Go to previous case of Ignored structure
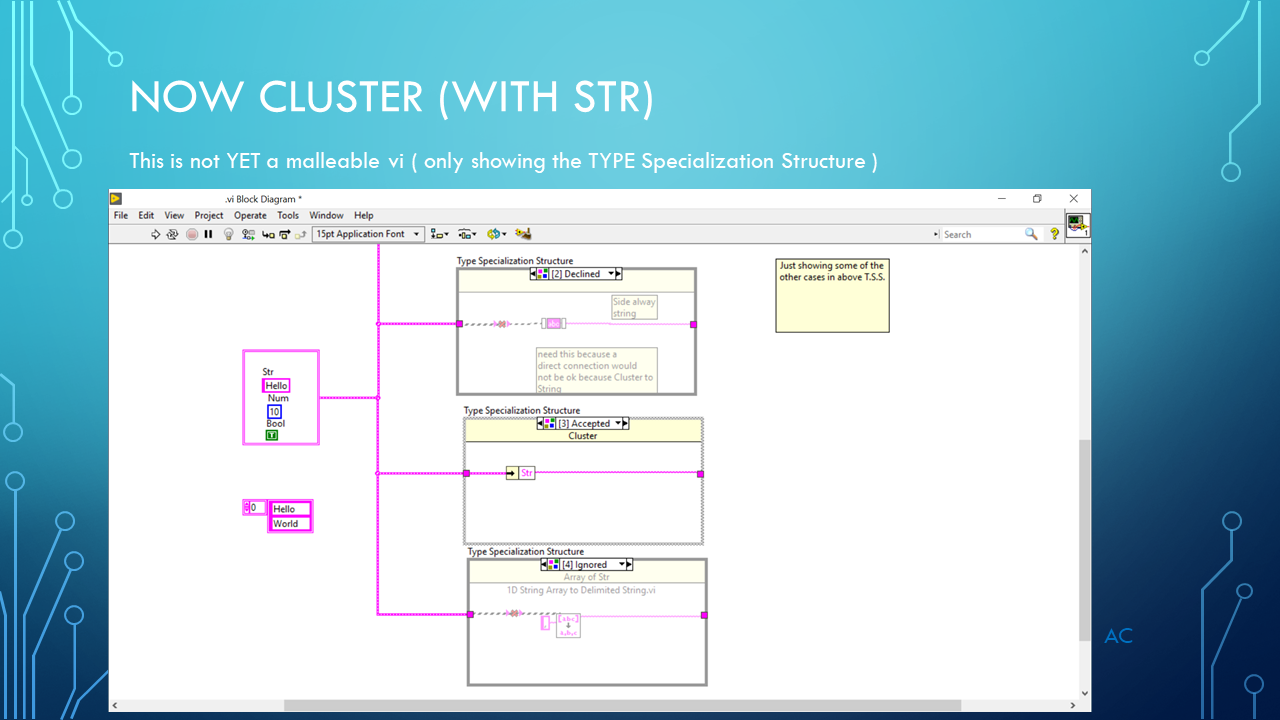Image resolution: width=1280 pixels, height=720 pixels. [x=545, y=565]
